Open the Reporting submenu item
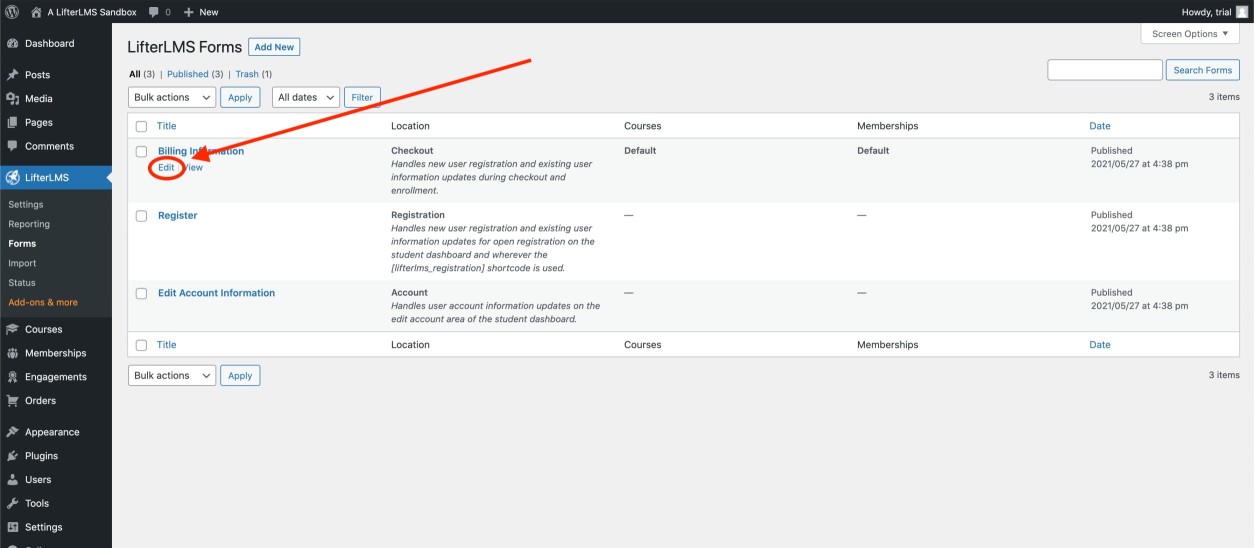The width and height of the screenshot is (1254, 548). coord(29,224)
